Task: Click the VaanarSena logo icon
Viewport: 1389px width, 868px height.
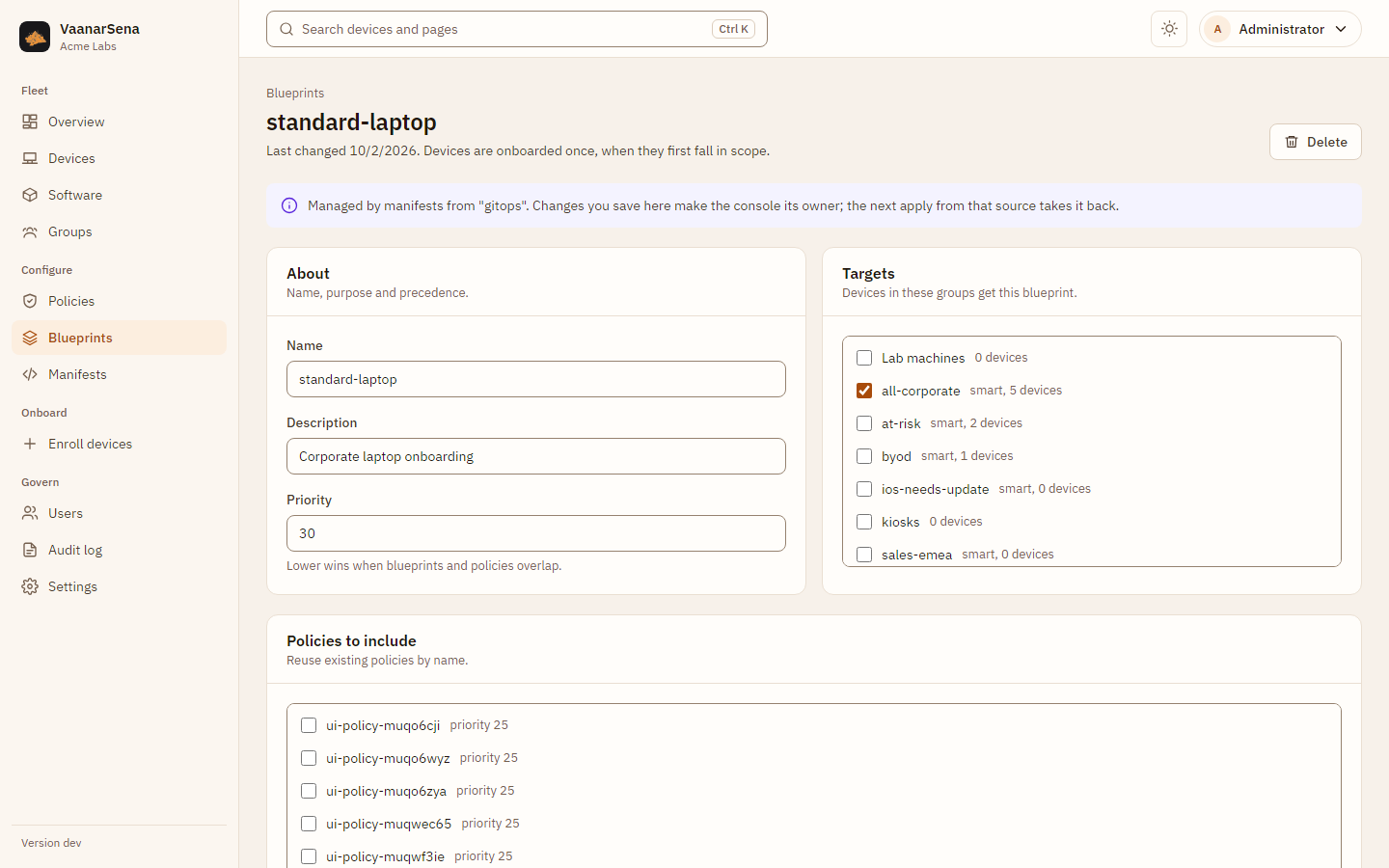Action: coord(35,37)
